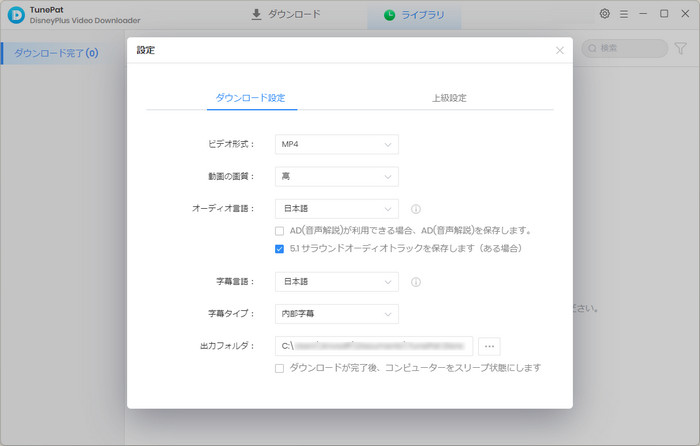
Task: Enable the AD(音声解説) save checkbox
Action: click(x=279, y=231)
